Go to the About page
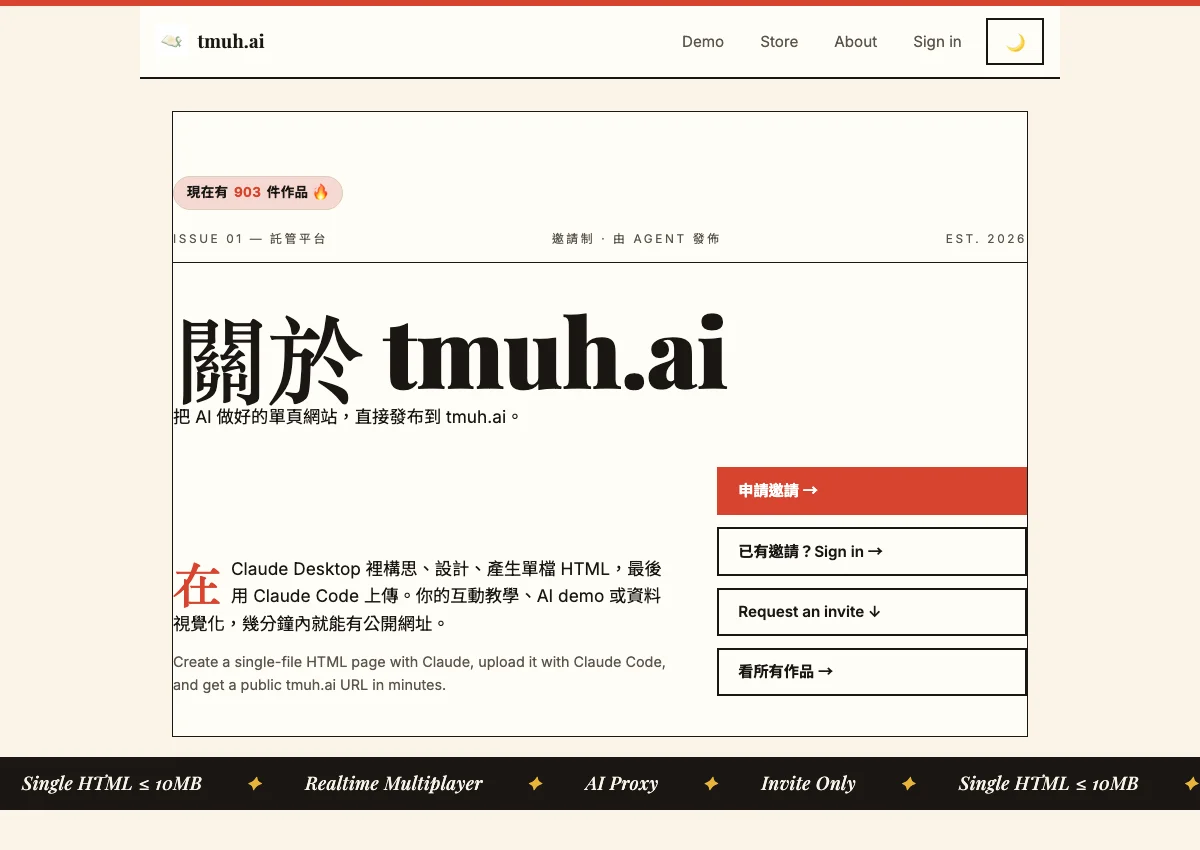 (856, 41)
